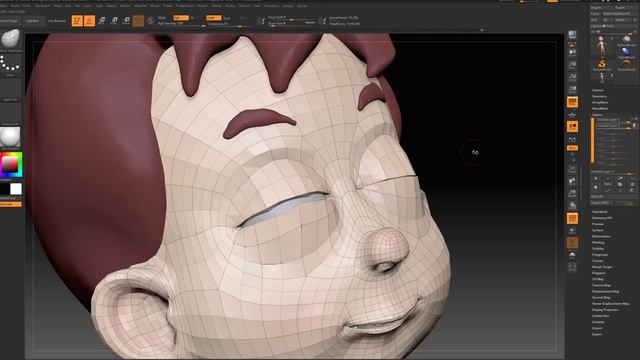Toggle PolyF wireframe display
640x360 pixels.
click(572, 218)
